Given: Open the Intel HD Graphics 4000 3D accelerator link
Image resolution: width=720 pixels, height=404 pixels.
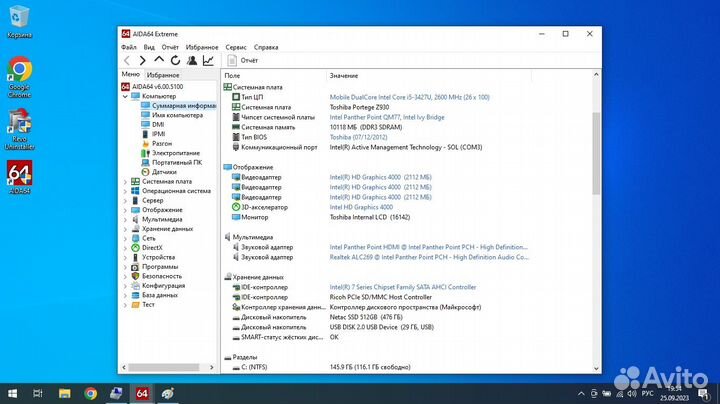Looking at the screenshot, I should 361,208.
